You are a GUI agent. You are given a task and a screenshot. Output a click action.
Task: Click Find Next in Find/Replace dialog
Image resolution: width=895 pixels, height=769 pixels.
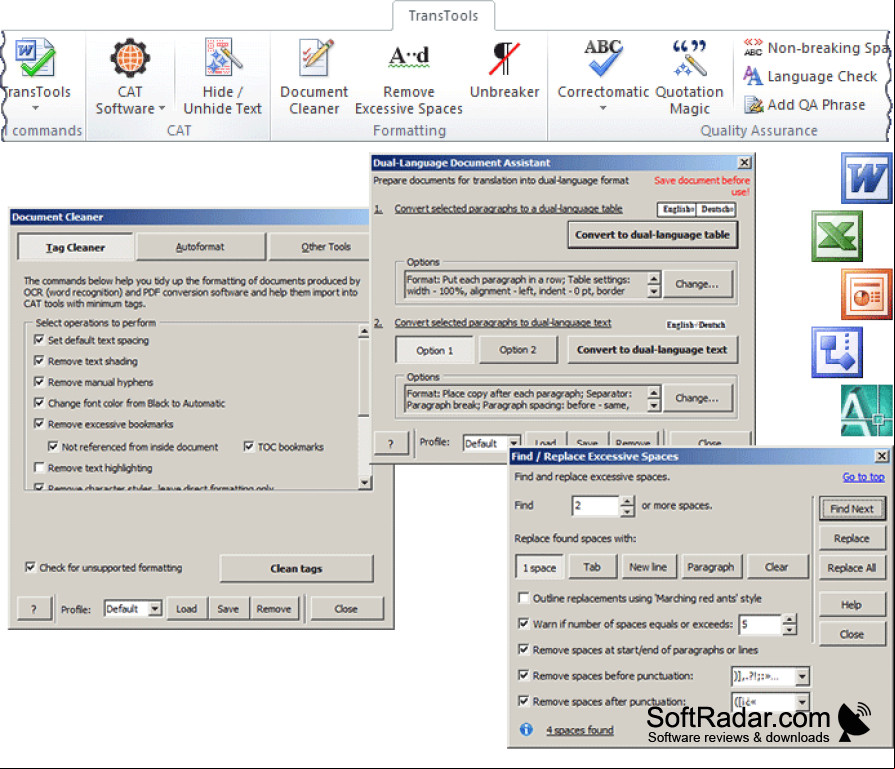point(852,509)
